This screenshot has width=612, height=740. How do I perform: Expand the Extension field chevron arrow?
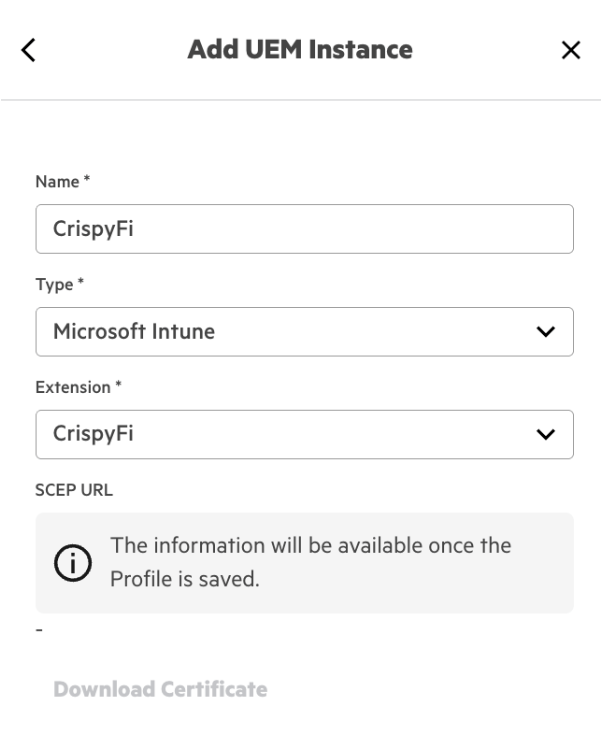tap(546, 434)
